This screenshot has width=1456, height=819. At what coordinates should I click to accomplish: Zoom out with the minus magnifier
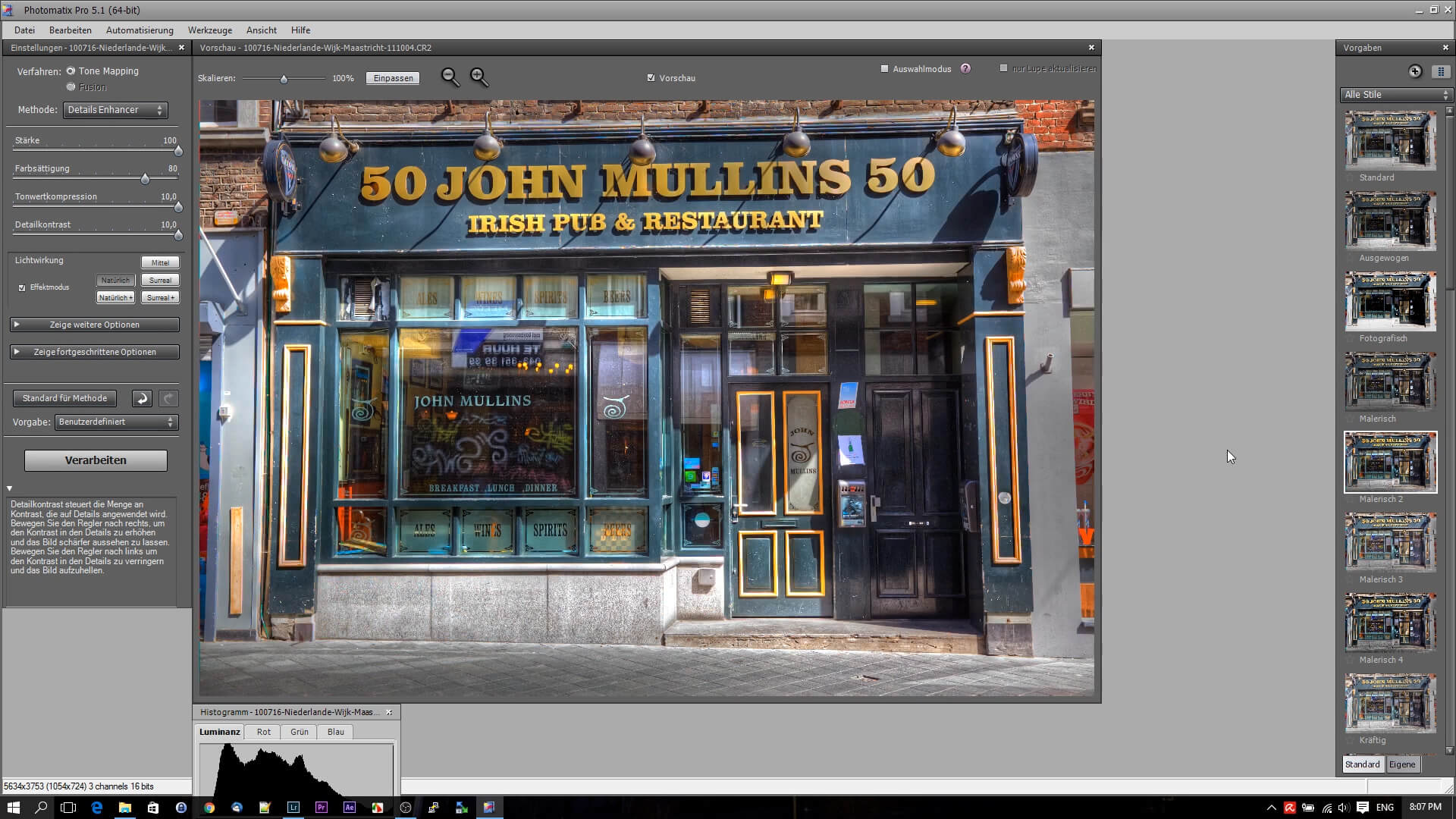click(x=450, y=77)
